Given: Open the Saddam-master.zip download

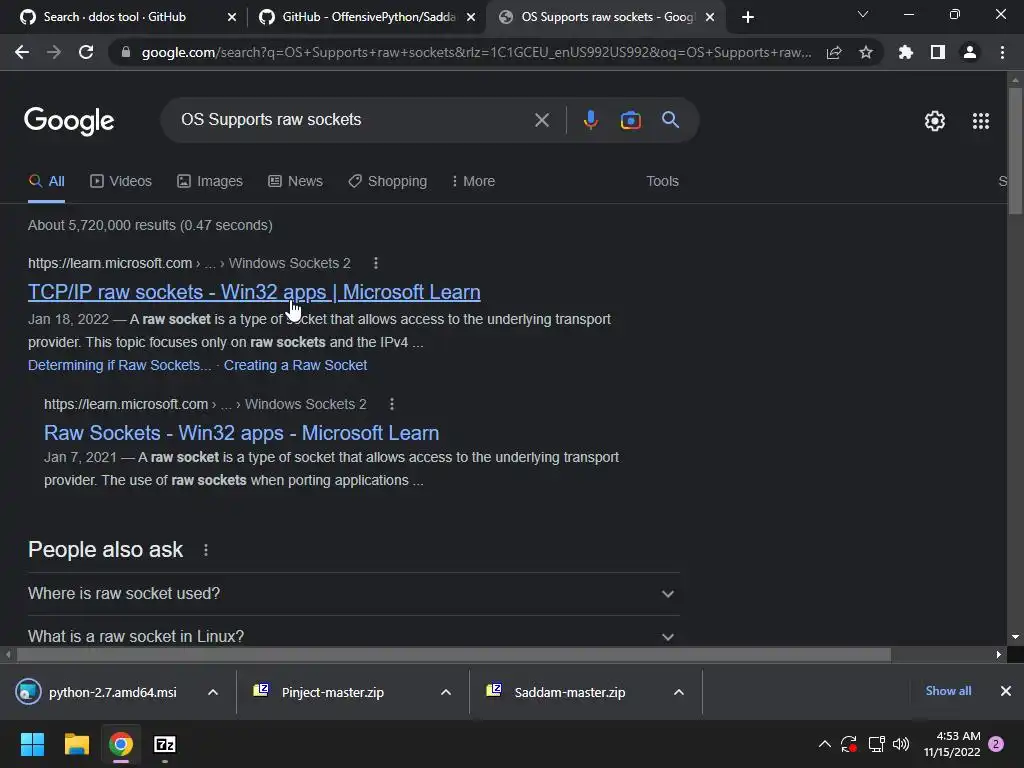Looking at the screenshot, I should coord(569,692).
